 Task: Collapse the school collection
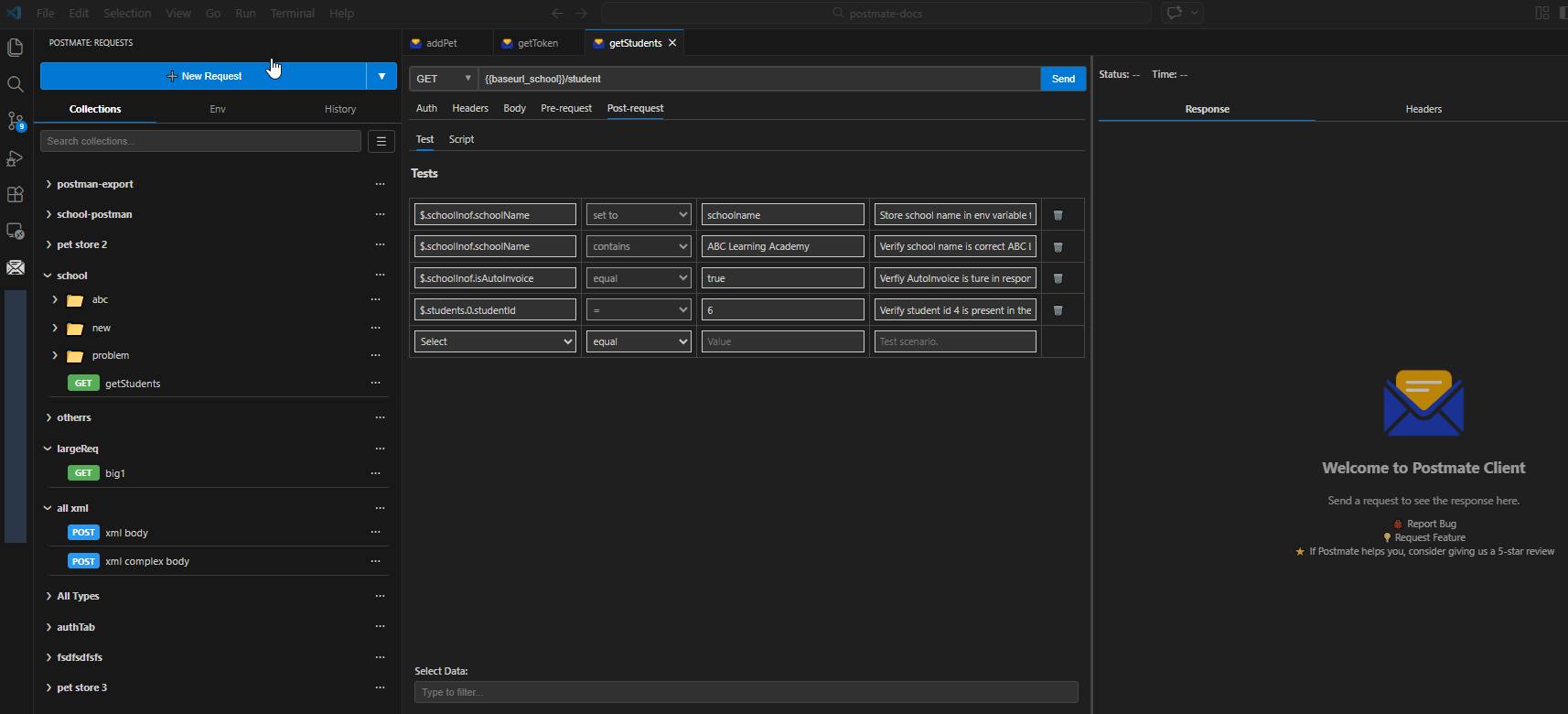[x=48, y=276]
